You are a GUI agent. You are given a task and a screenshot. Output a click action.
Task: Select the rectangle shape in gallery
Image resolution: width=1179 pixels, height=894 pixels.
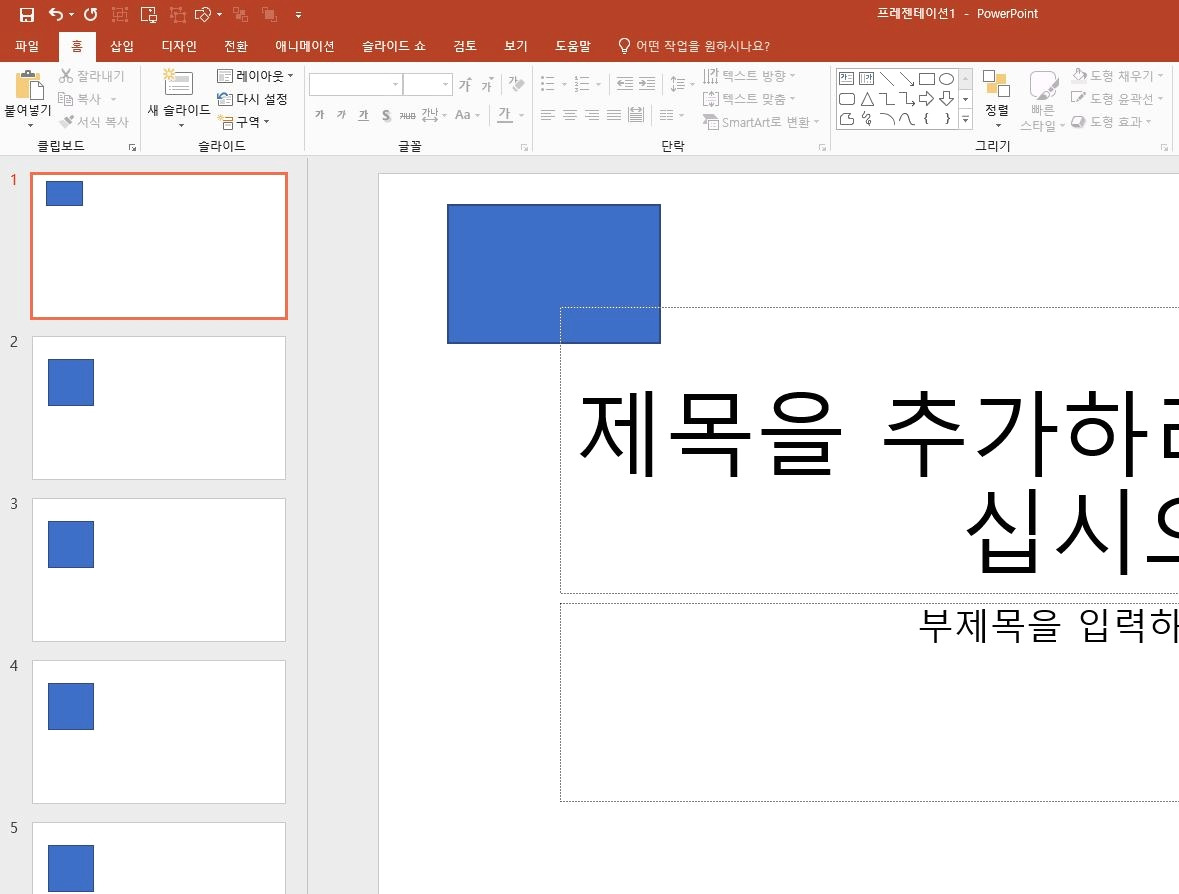click(x=926, y=79)
